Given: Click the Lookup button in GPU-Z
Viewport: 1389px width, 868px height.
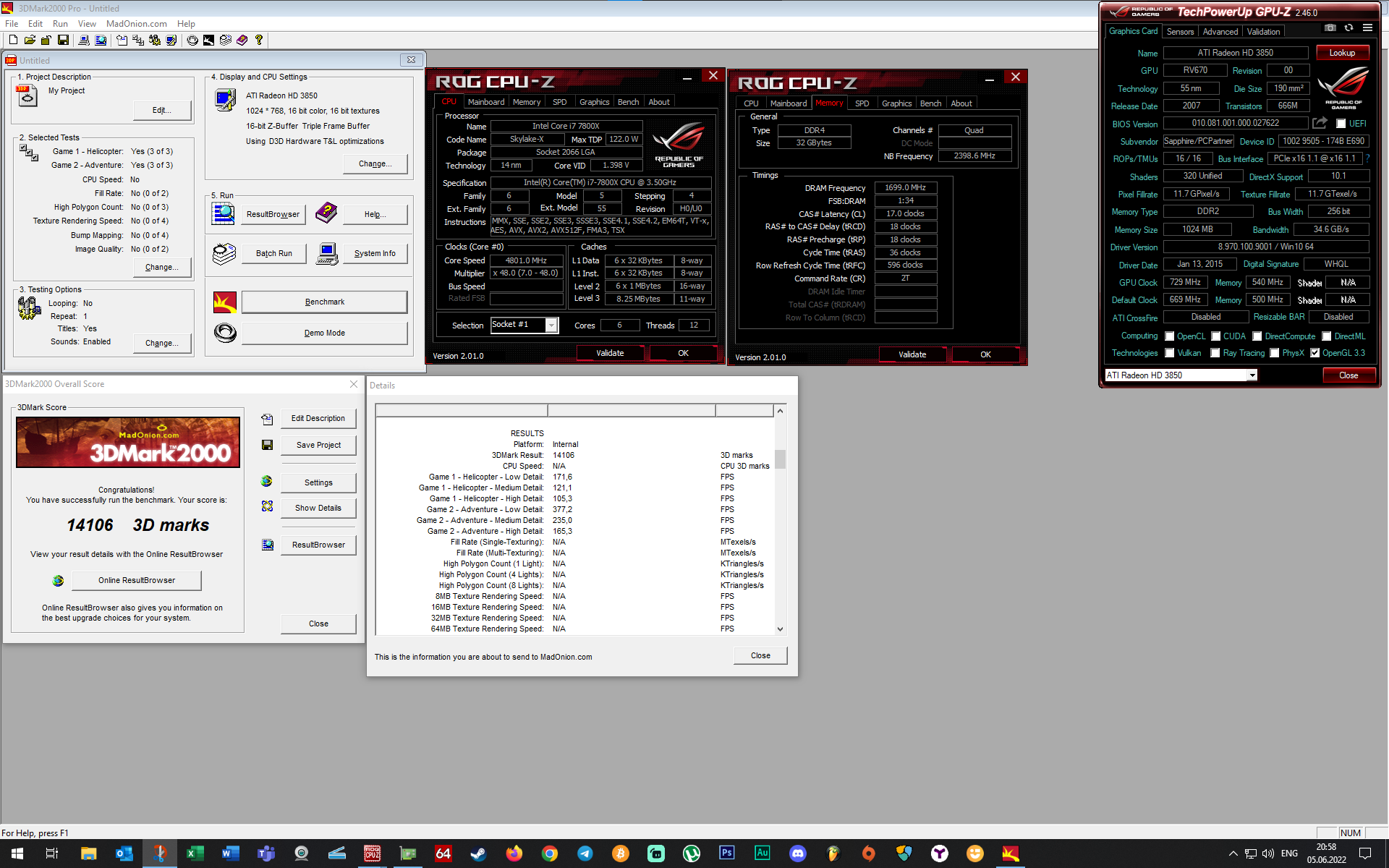Looking at the screenshot, I should 1342,53.
